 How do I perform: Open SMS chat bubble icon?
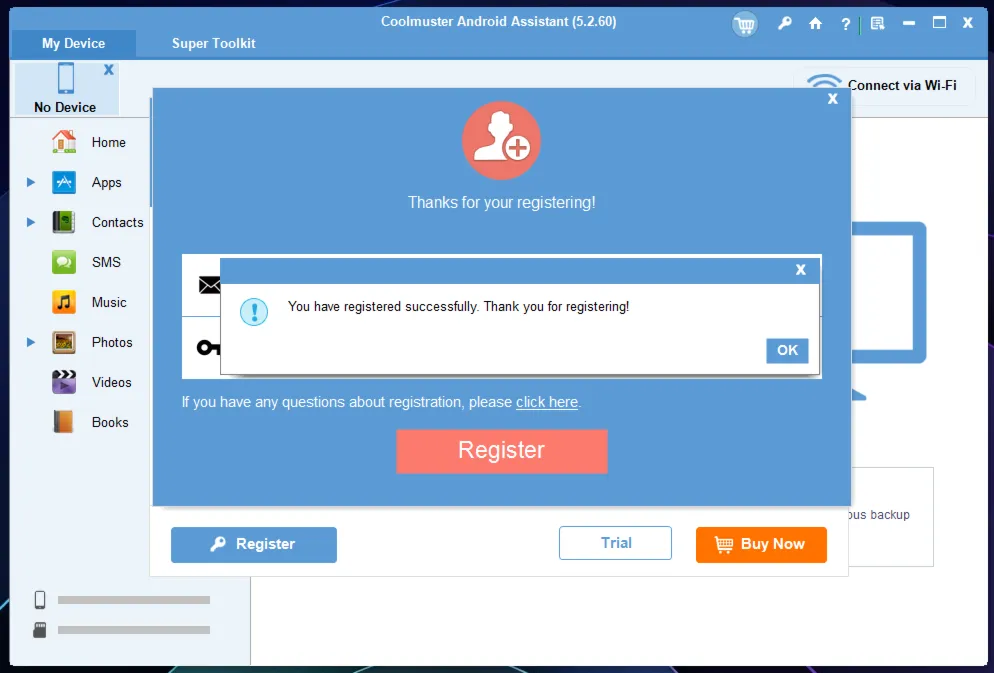[64, 262]
